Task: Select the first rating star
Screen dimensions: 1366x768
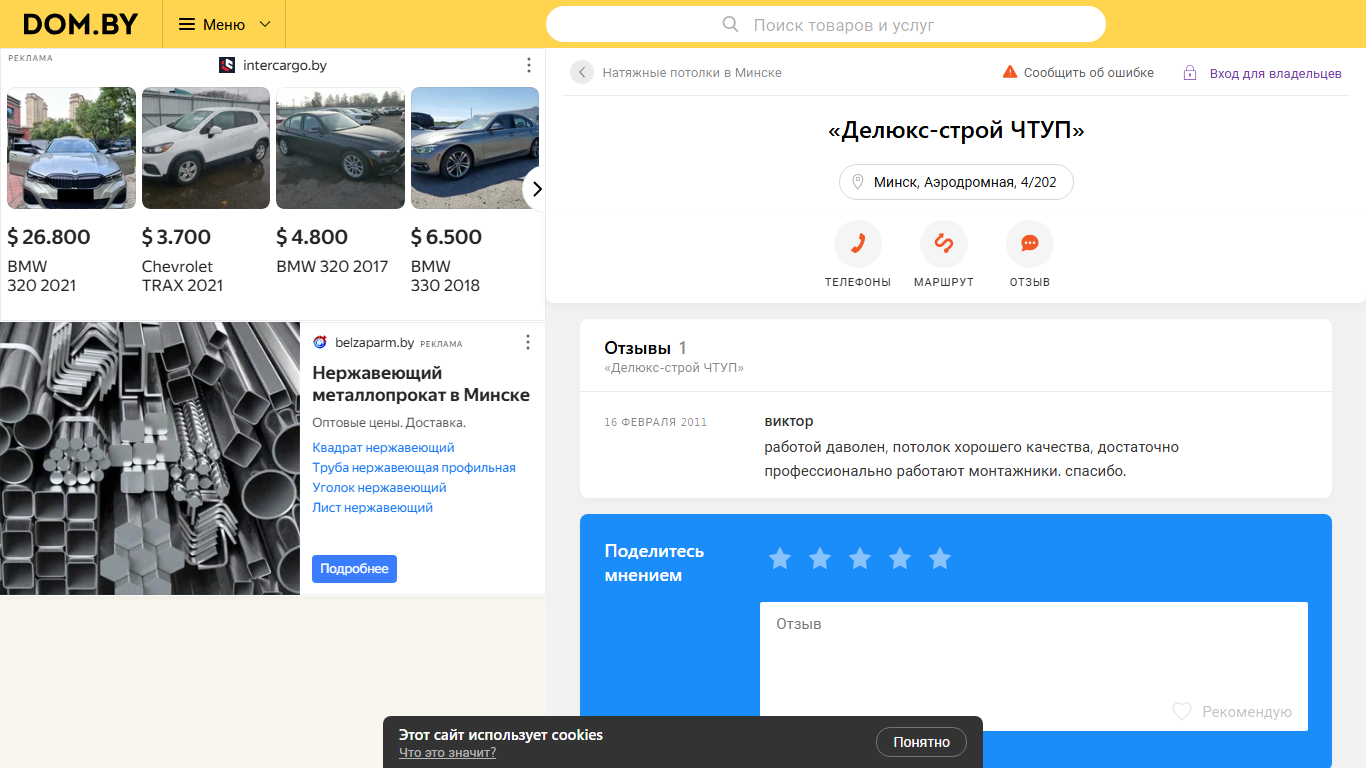Action: tap(780, 558)
